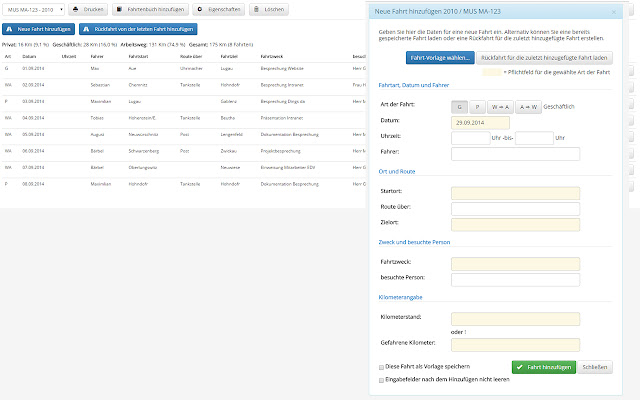640x400 pixels.
Task: Click the Fahrer column header
Action: tap(97, 57)
